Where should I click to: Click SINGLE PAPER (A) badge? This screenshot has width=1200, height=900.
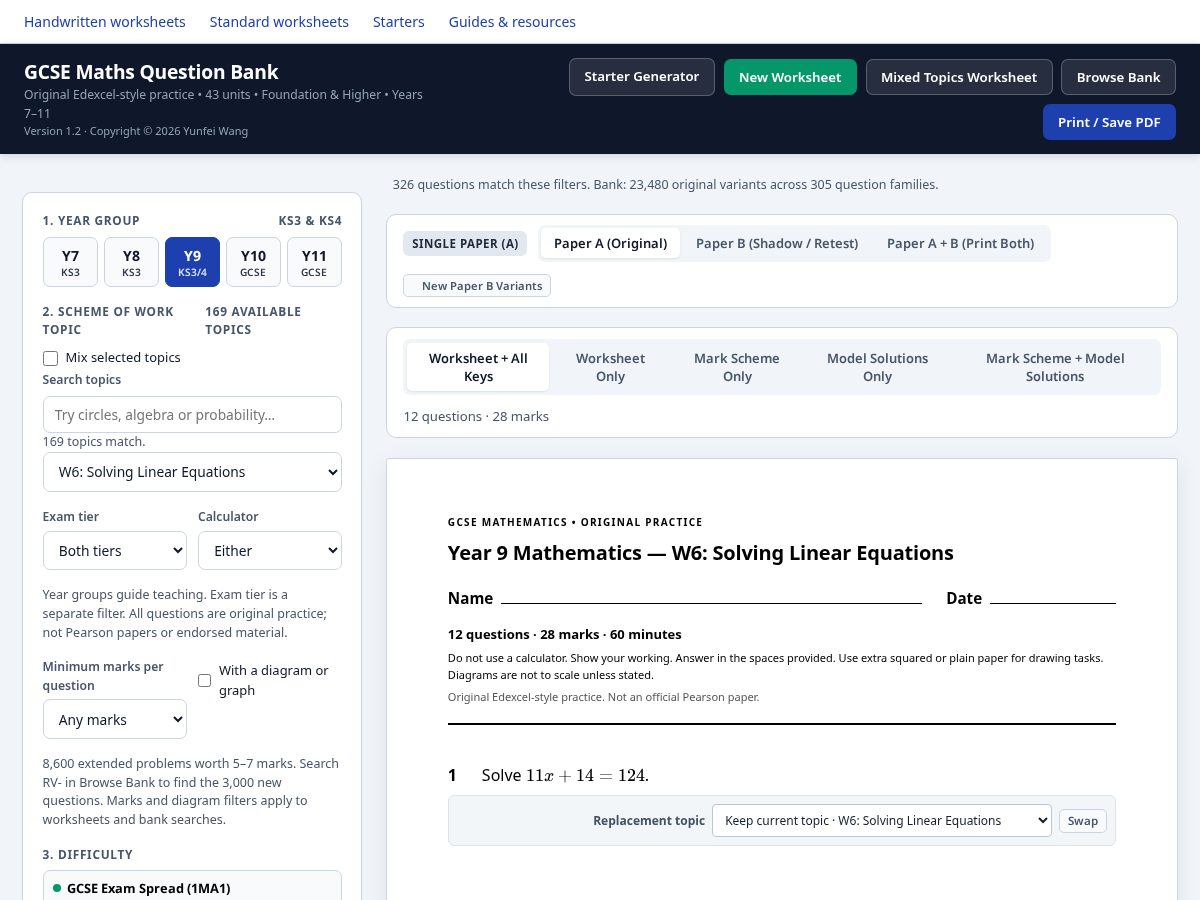coord(465,243)
